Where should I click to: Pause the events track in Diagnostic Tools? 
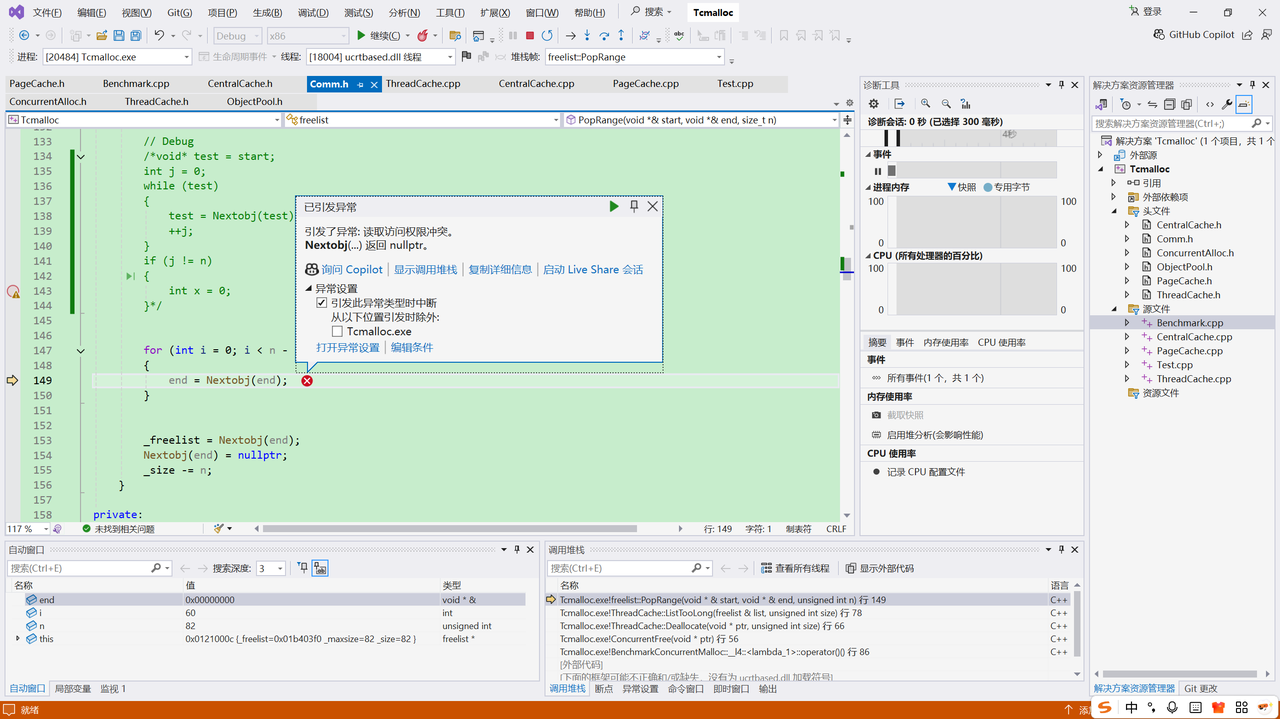coord(878,171)
